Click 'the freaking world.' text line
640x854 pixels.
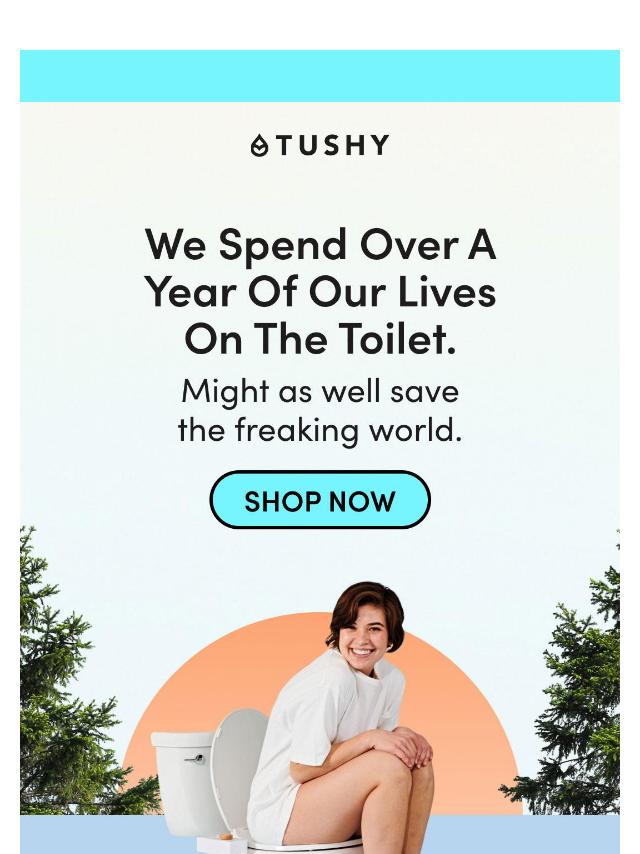click(320, 430)
